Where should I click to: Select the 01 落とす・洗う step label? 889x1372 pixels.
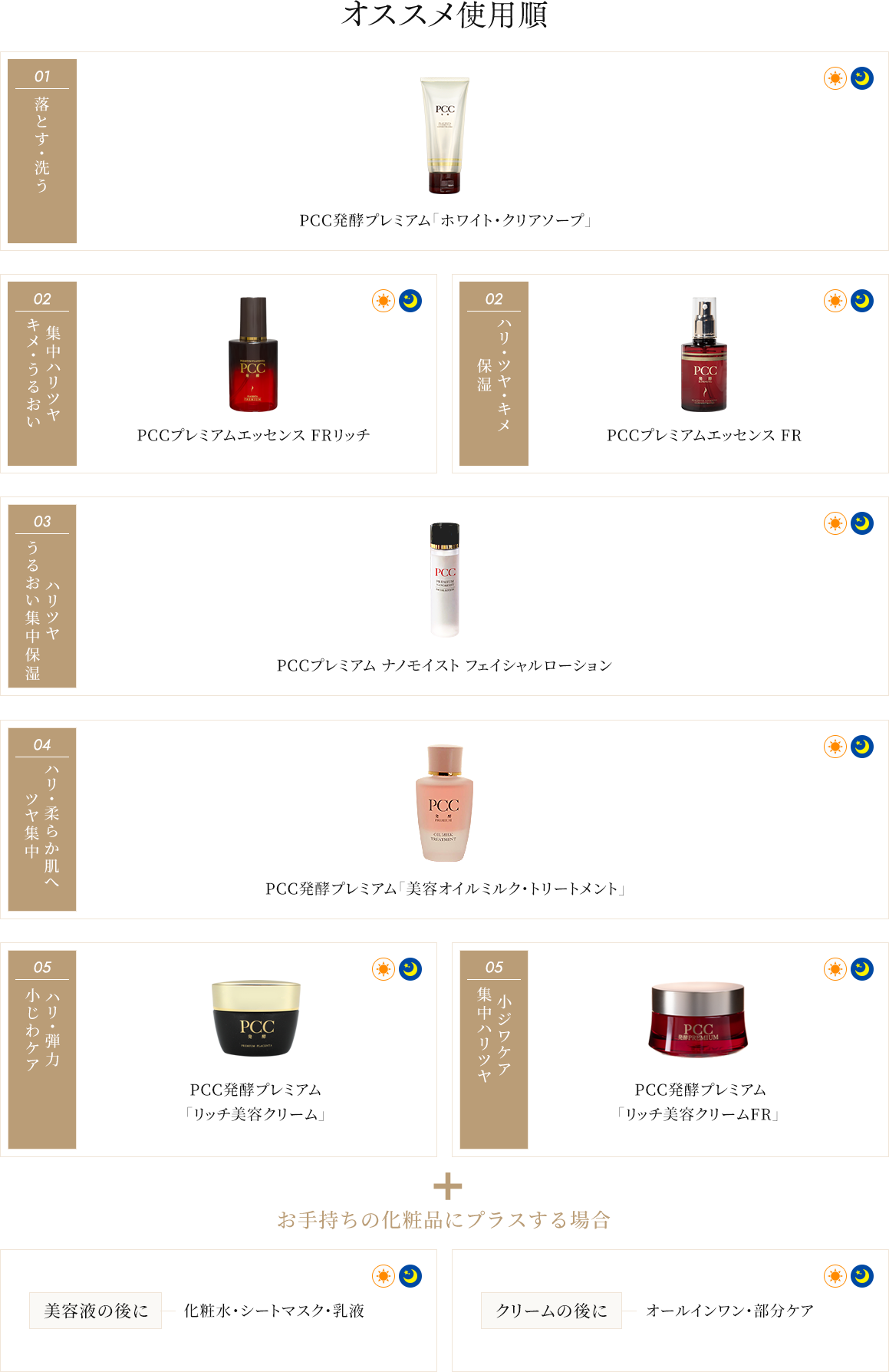[42, 151]
